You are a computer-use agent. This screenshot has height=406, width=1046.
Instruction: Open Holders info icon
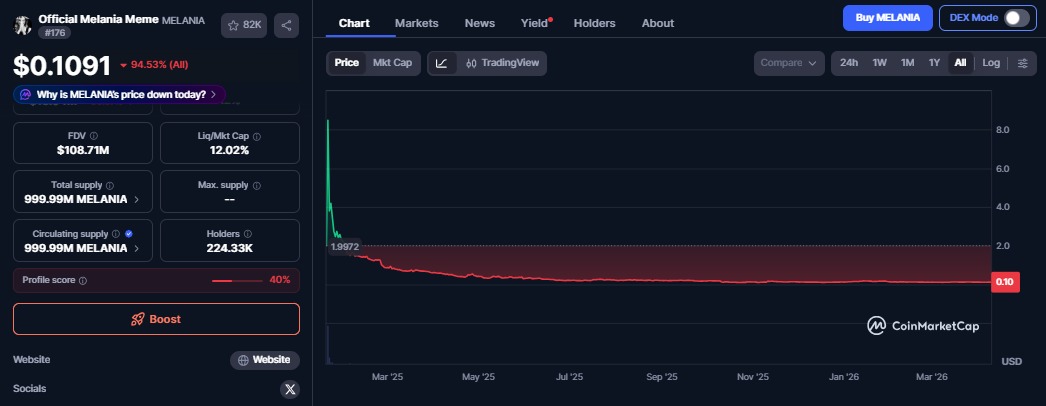click(247, 234)
